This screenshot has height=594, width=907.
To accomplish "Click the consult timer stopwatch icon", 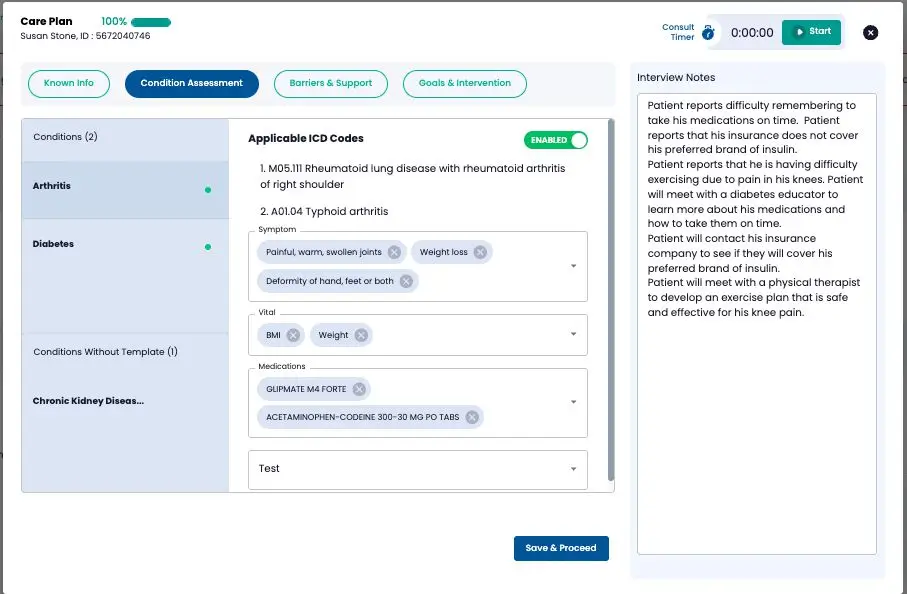I will (x=708, y=32).
